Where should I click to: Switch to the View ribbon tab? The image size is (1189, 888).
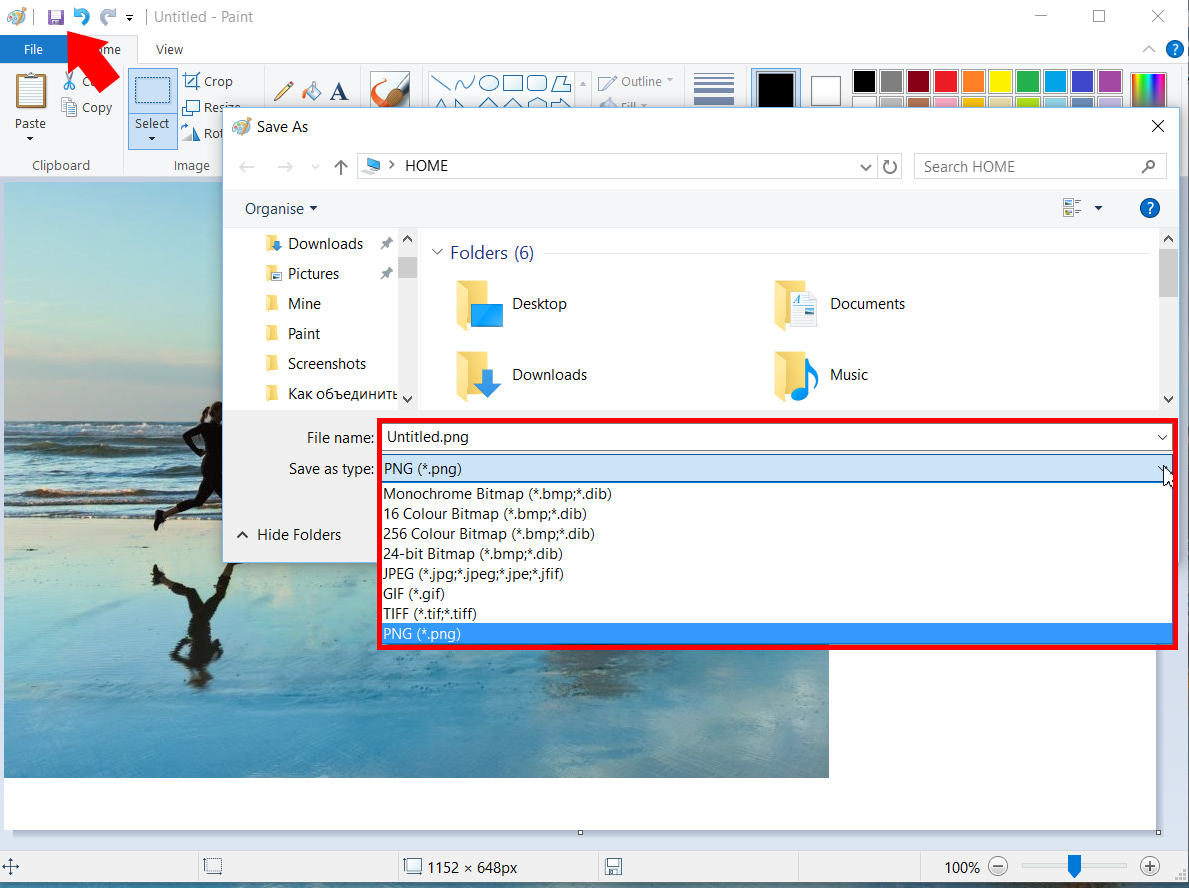click(169, 49)
